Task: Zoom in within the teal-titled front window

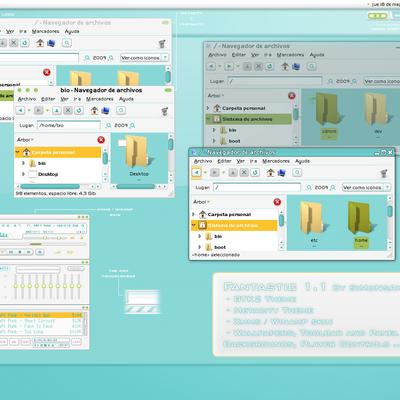Action: click(332, 188)
